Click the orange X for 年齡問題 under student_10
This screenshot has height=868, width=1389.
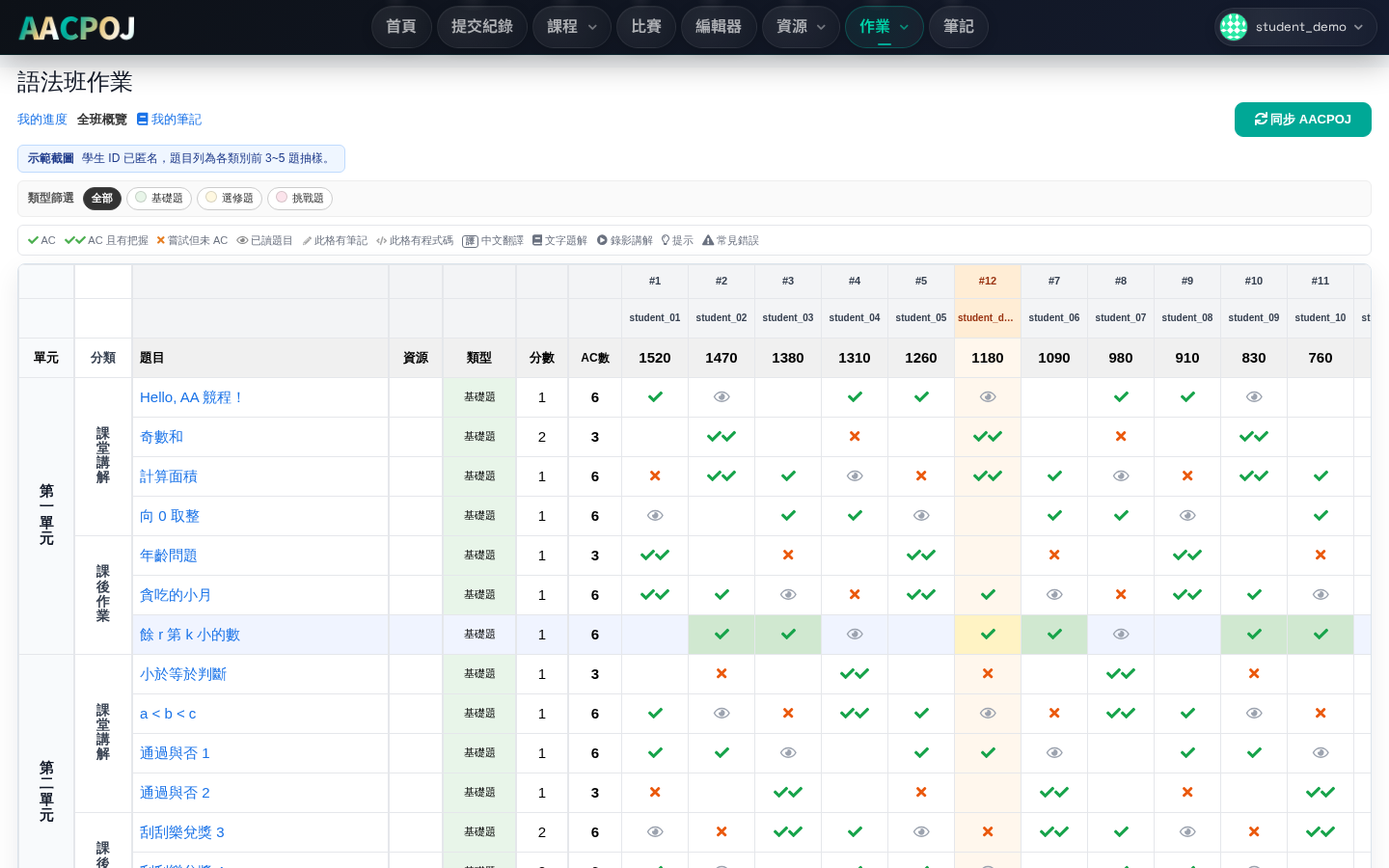pos(1321,555)
